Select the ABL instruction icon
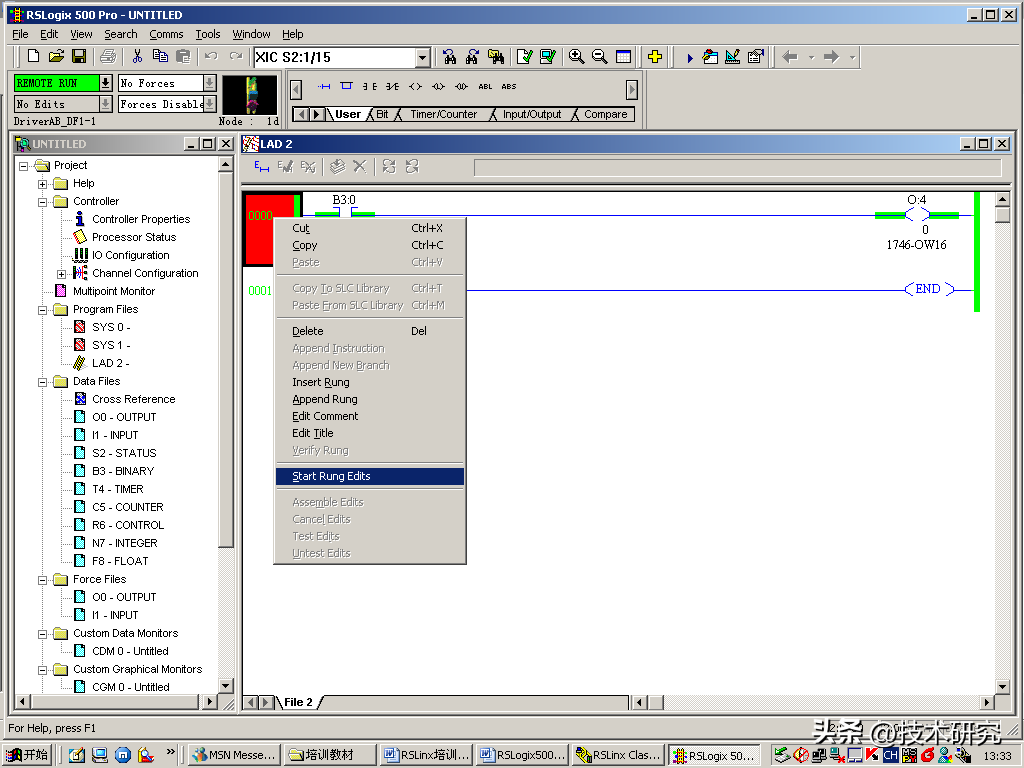Screen dimensions: 1024x768 pyautogui.click(x=485, y=87)
